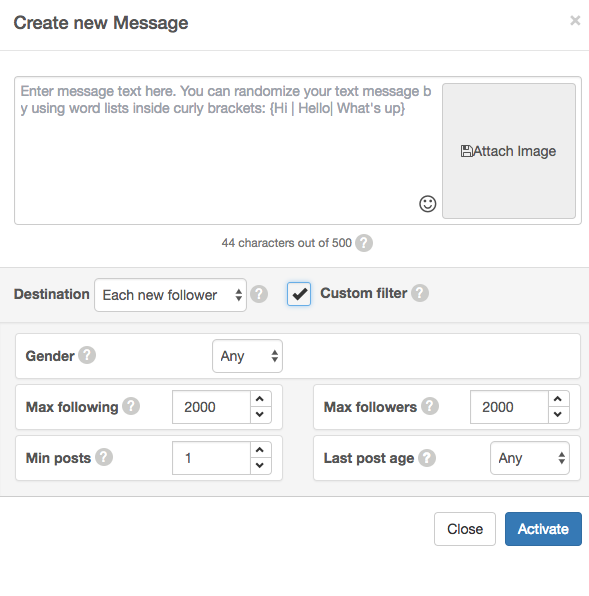Viewport: 589px width, 596px height.
Task: Increase Max following value
Action: click(x=260, y=399)
